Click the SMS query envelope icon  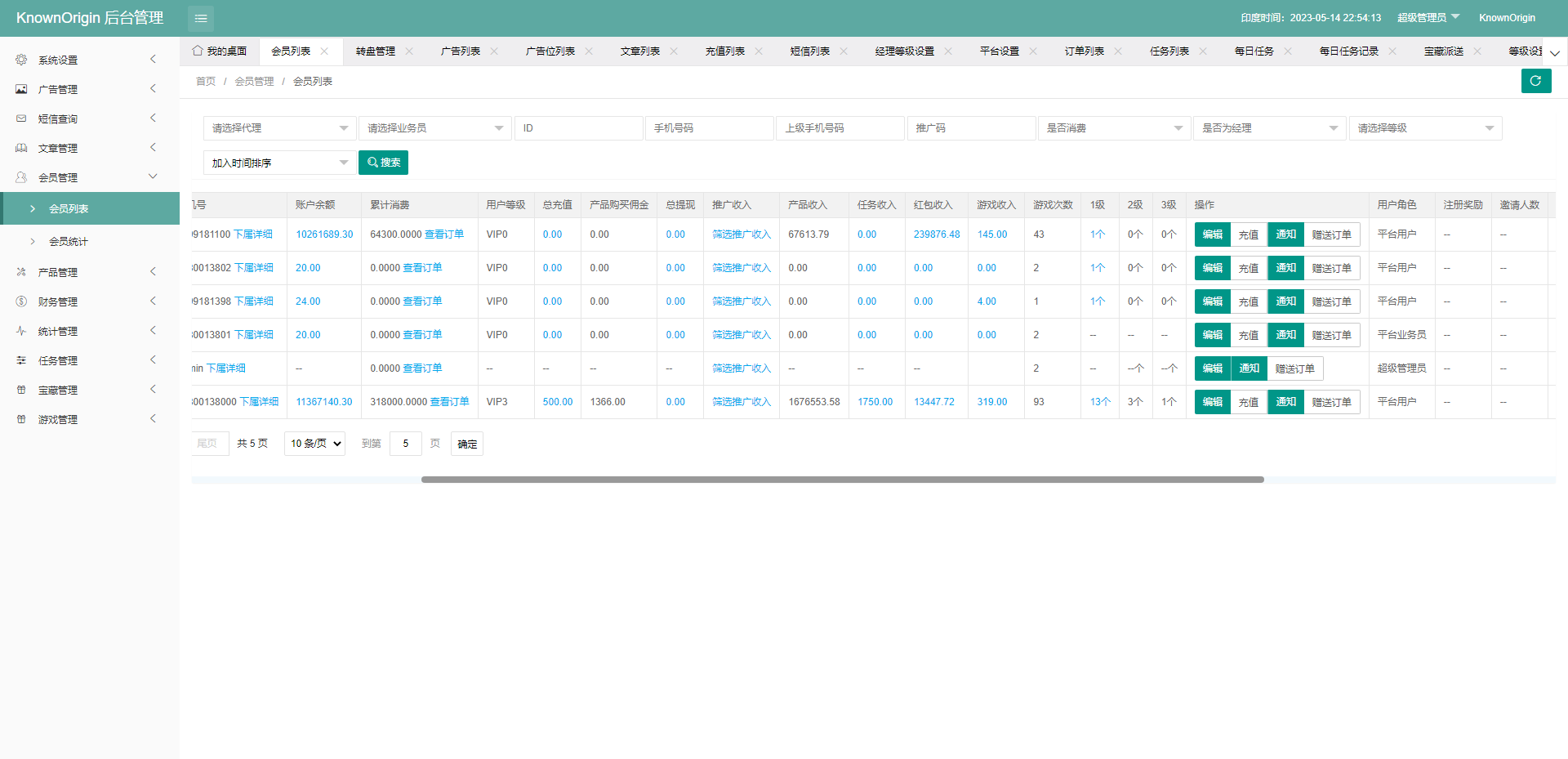point(21,118)
